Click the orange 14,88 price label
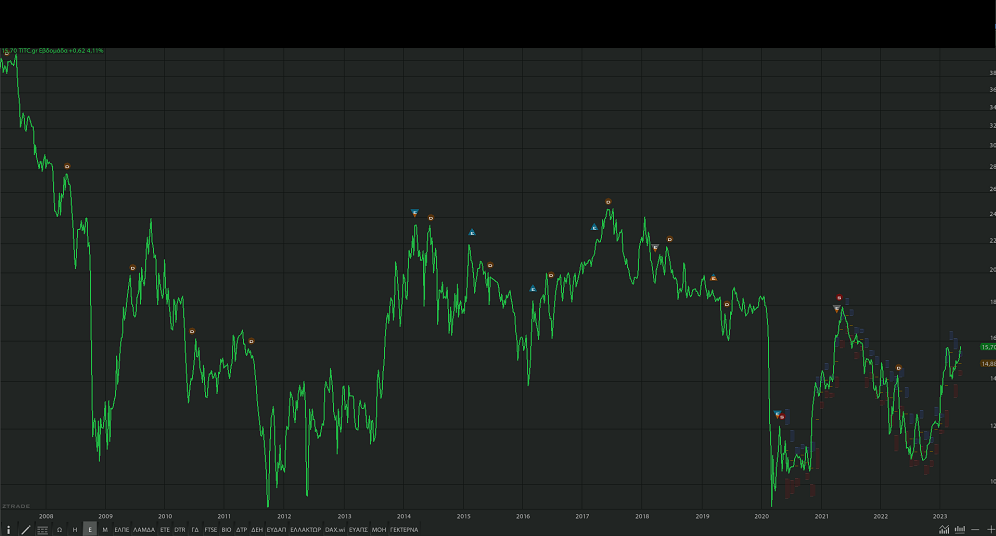996x536 pixels. tap(988, 364)
